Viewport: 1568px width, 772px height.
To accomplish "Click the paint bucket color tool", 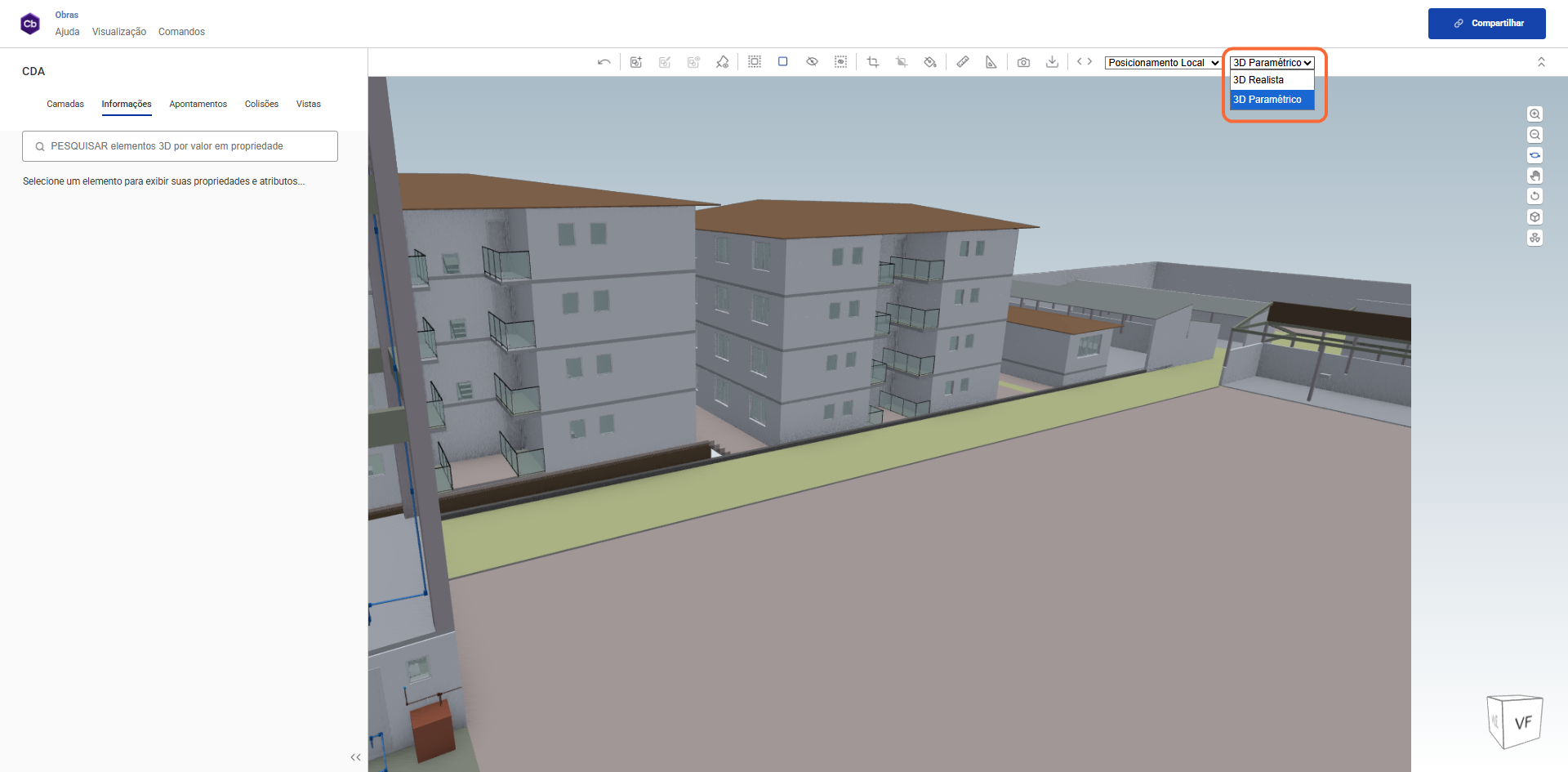I will click(929, 62).
